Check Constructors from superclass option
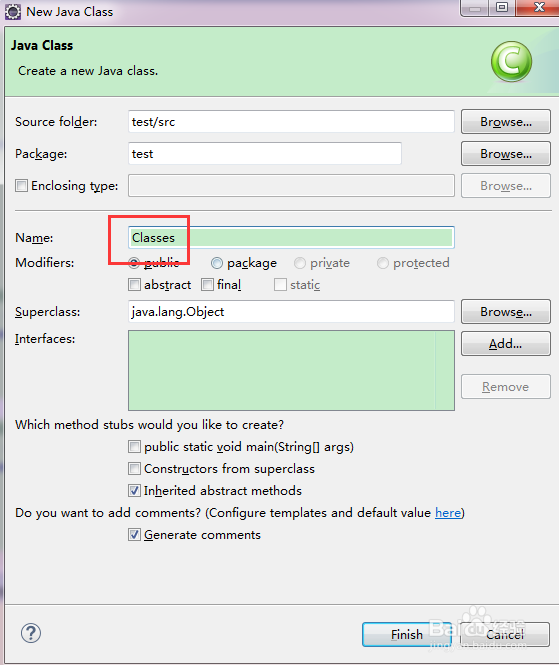The height and width of the screenshot is (665, 559). (134, 469)
